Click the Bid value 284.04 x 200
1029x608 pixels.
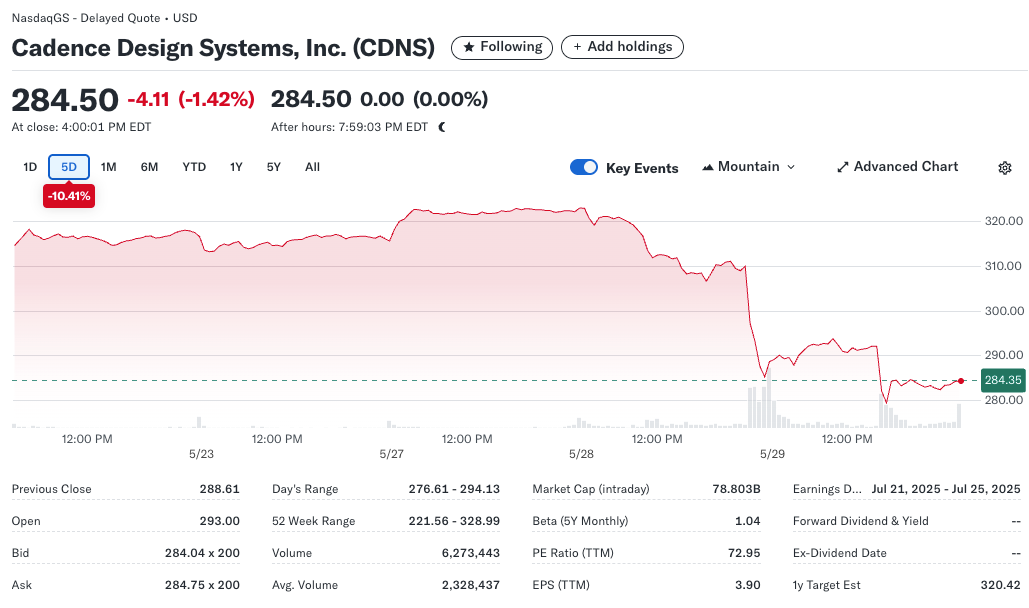pos(202,553)
